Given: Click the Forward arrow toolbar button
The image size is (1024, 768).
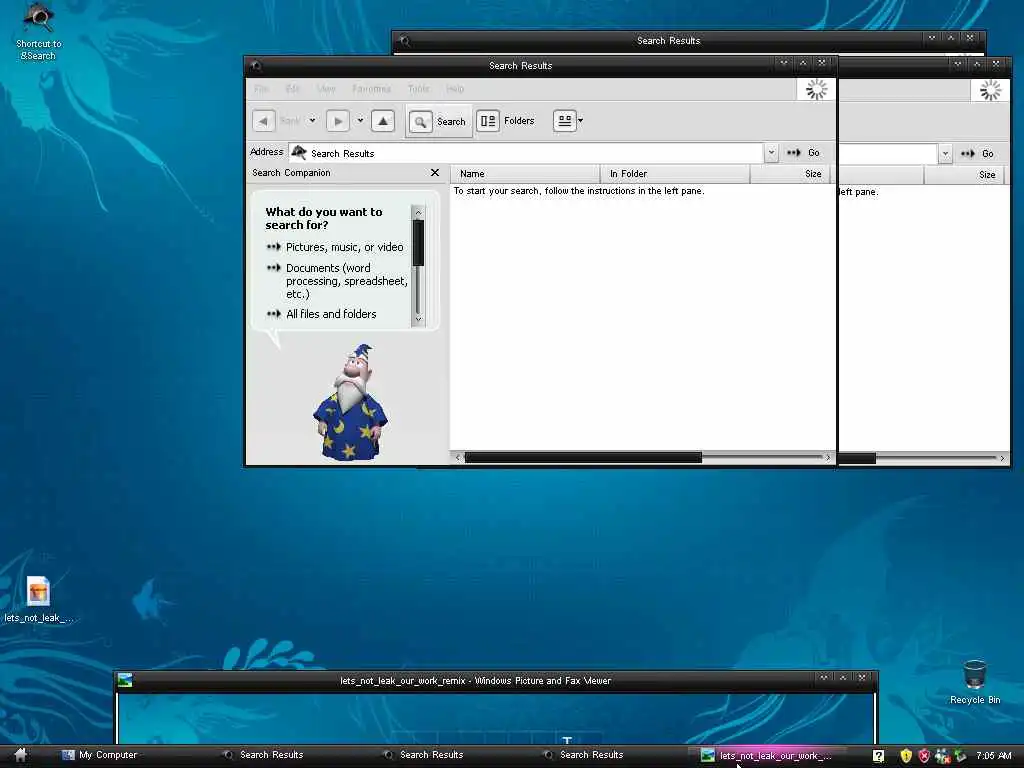Looking at the screenshot, I should [x=338, y=121].
